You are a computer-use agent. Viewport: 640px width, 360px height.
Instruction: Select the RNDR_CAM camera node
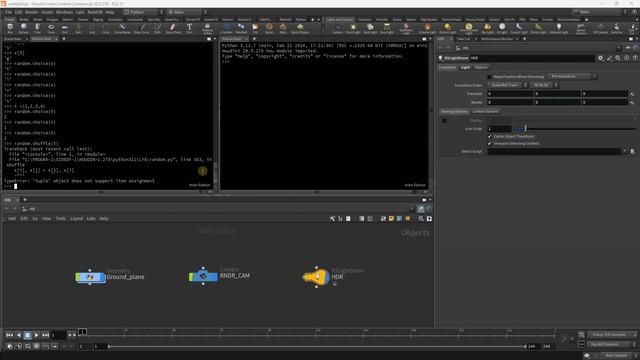pos(203,276)
